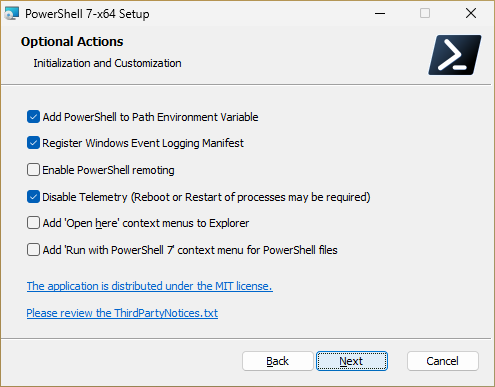495x387 pixels.
Task: Cancel the PowerShell setup
Action: [x=443, y=361]
